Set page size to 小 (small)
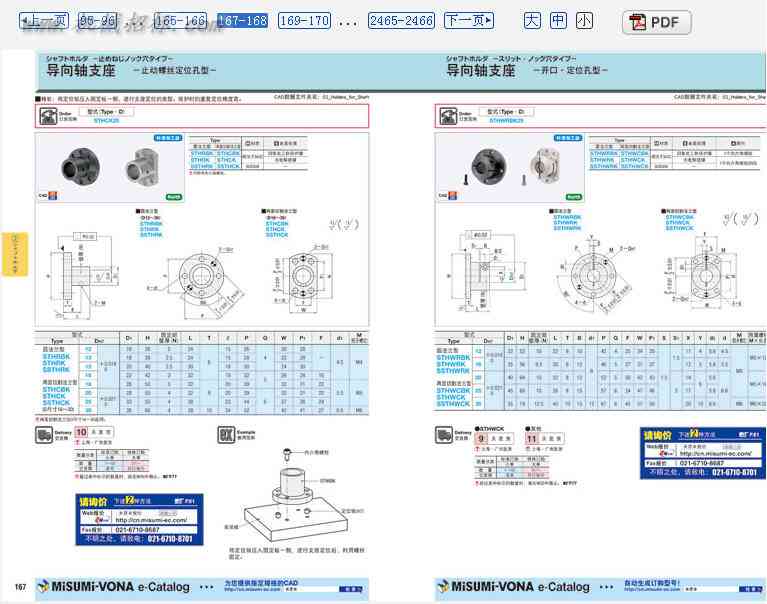The image size is (767, 604). click(x=584, y=21)
